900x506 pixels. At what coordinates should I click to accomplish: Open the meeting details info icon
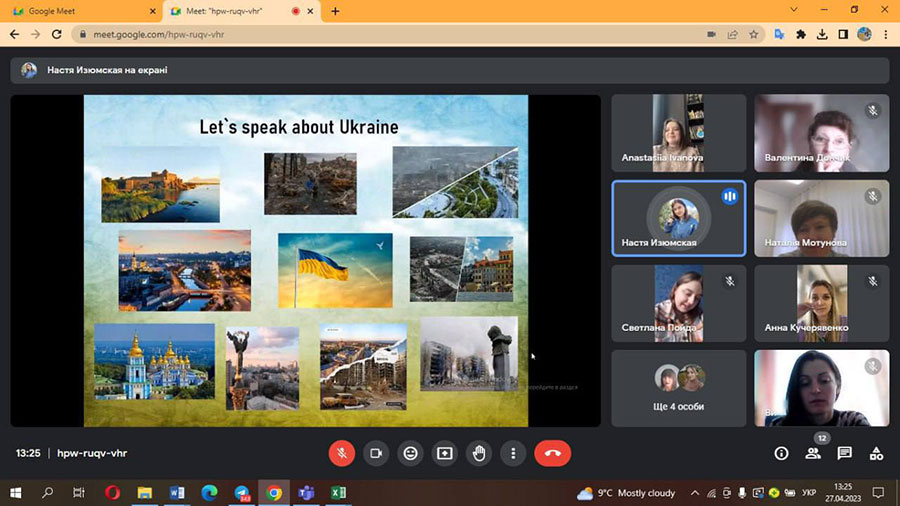click(781, 453)
